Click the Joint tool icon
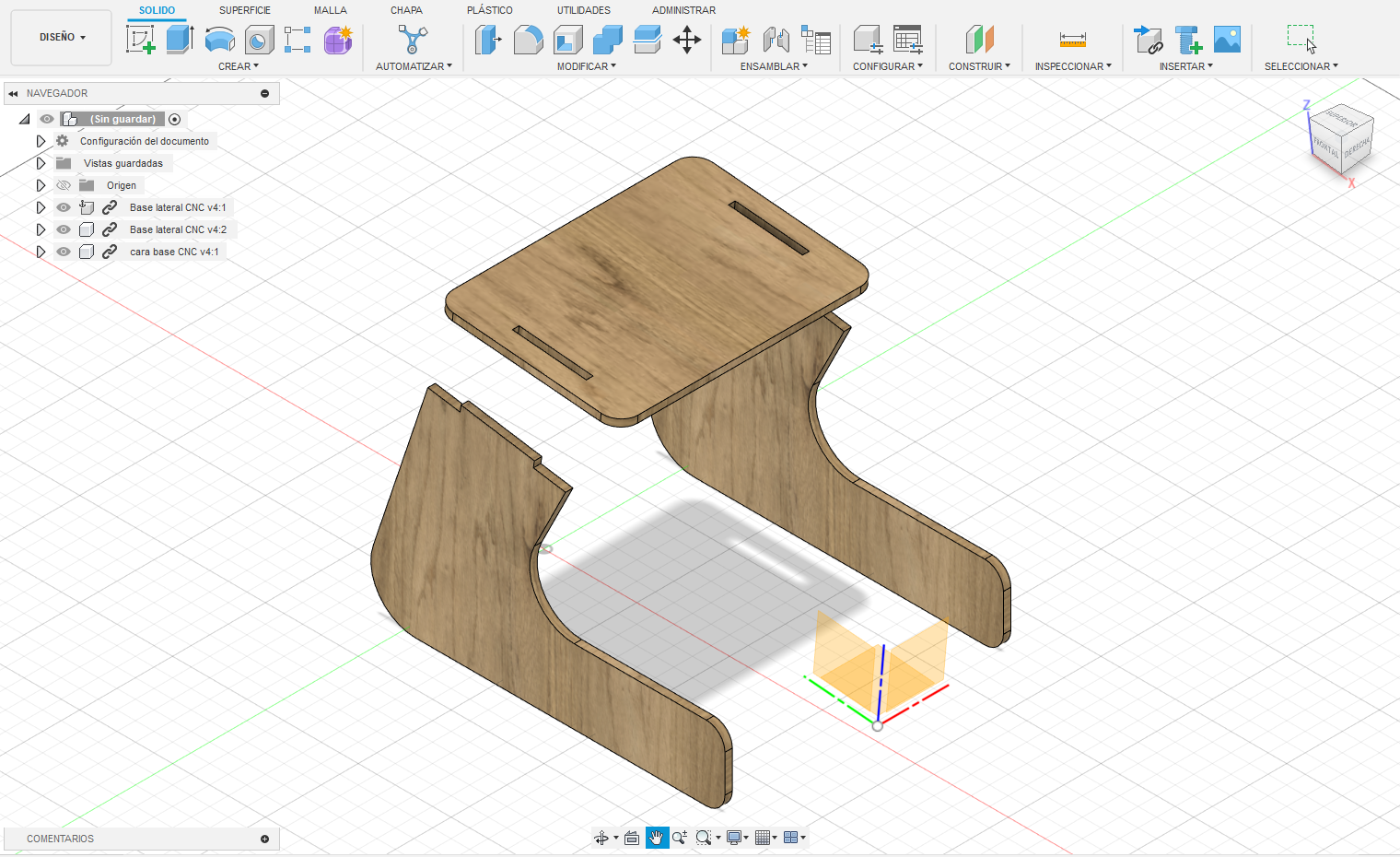1400x857 pixels. 776,40
